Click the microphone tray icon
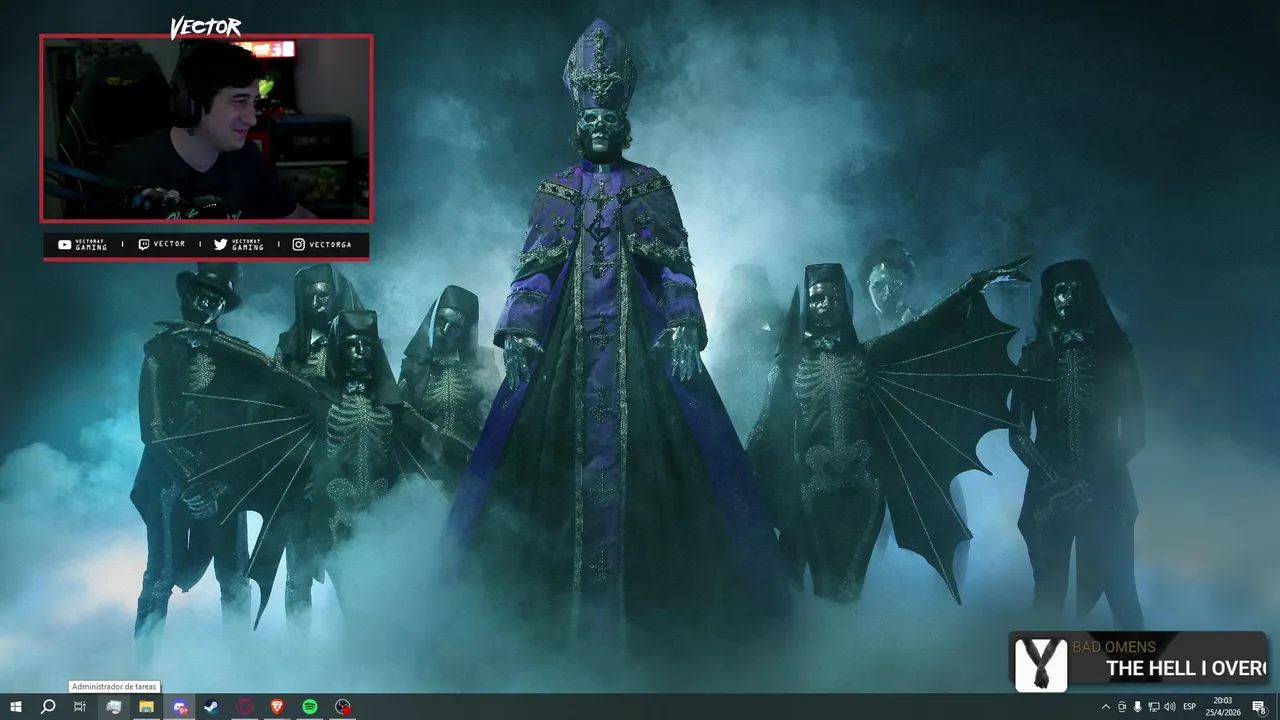Viewport: 1280px width, 720px height. [1138, 707]
